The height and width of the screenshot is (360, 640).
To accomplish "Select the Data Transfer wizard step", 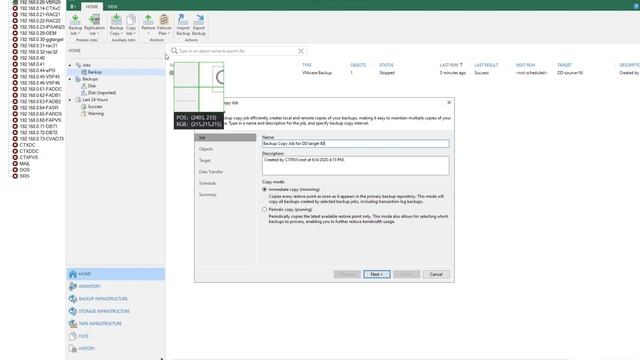I will pos(211,172).
